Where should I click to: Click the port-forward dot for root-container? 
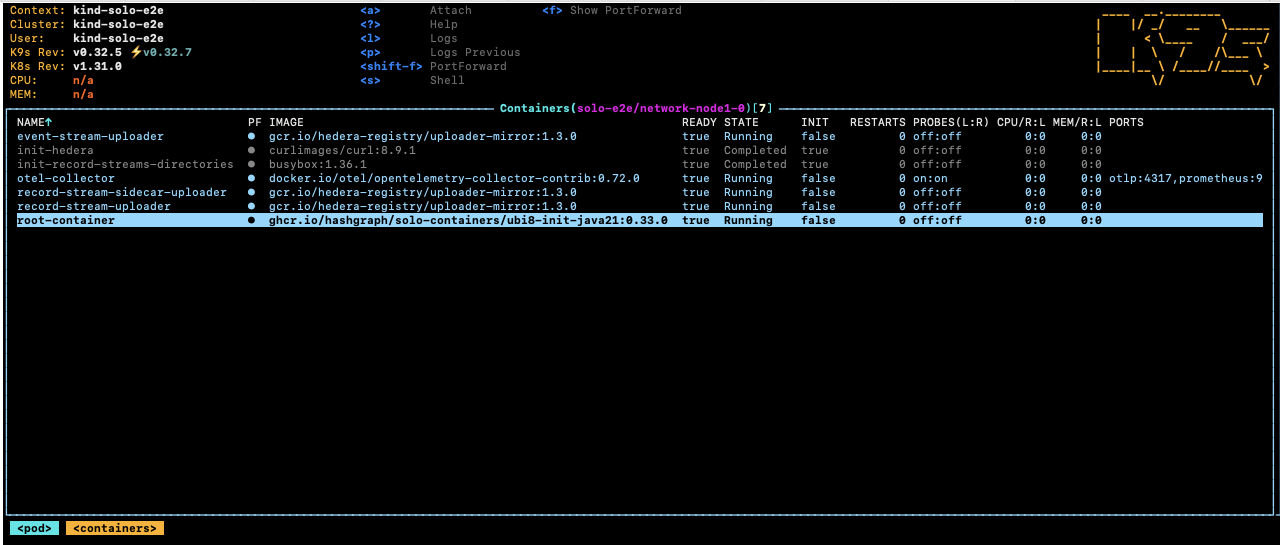click(x=252, y=220)
